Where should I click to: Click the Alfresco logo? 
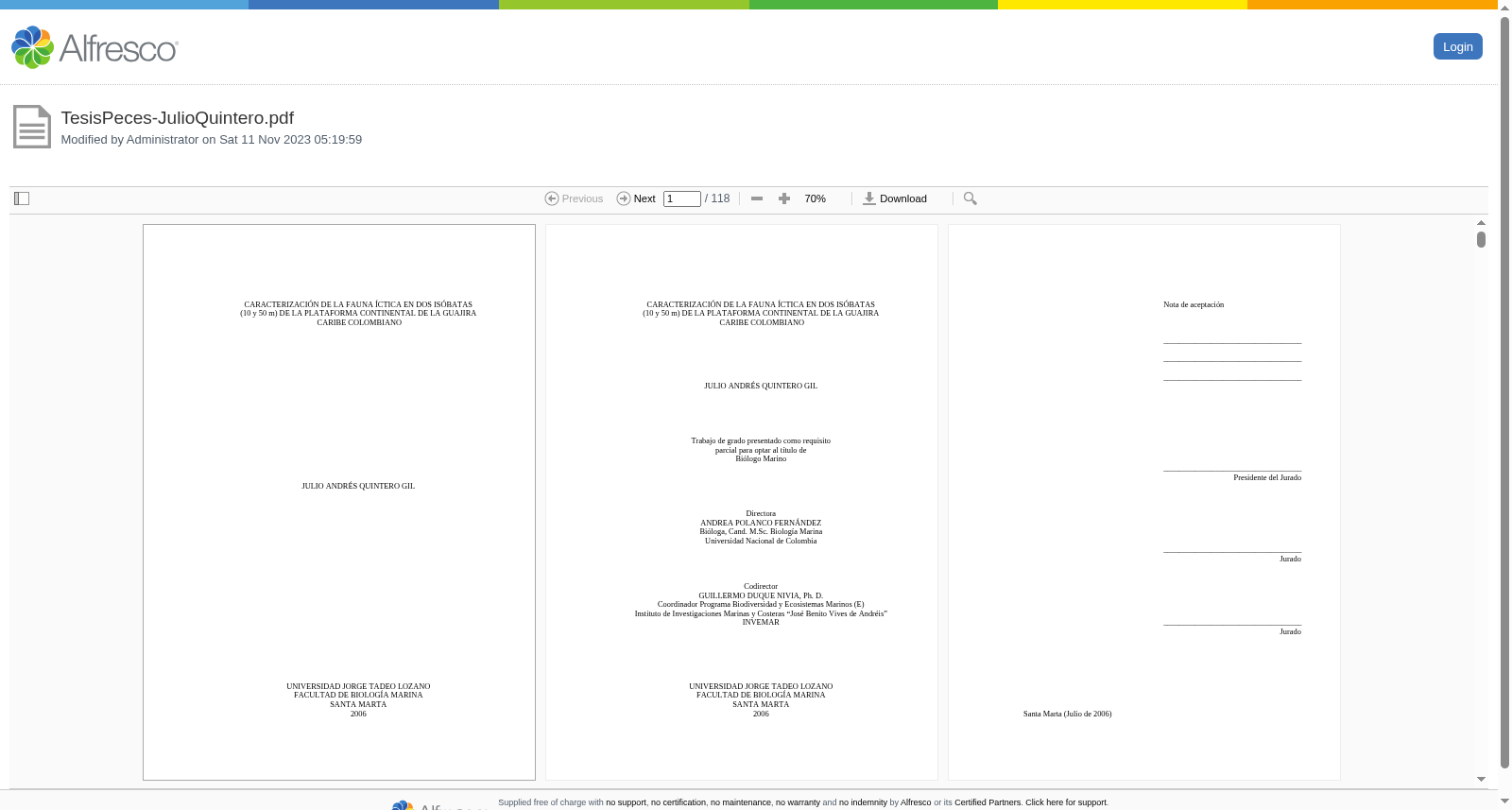(x=94, y=47)
